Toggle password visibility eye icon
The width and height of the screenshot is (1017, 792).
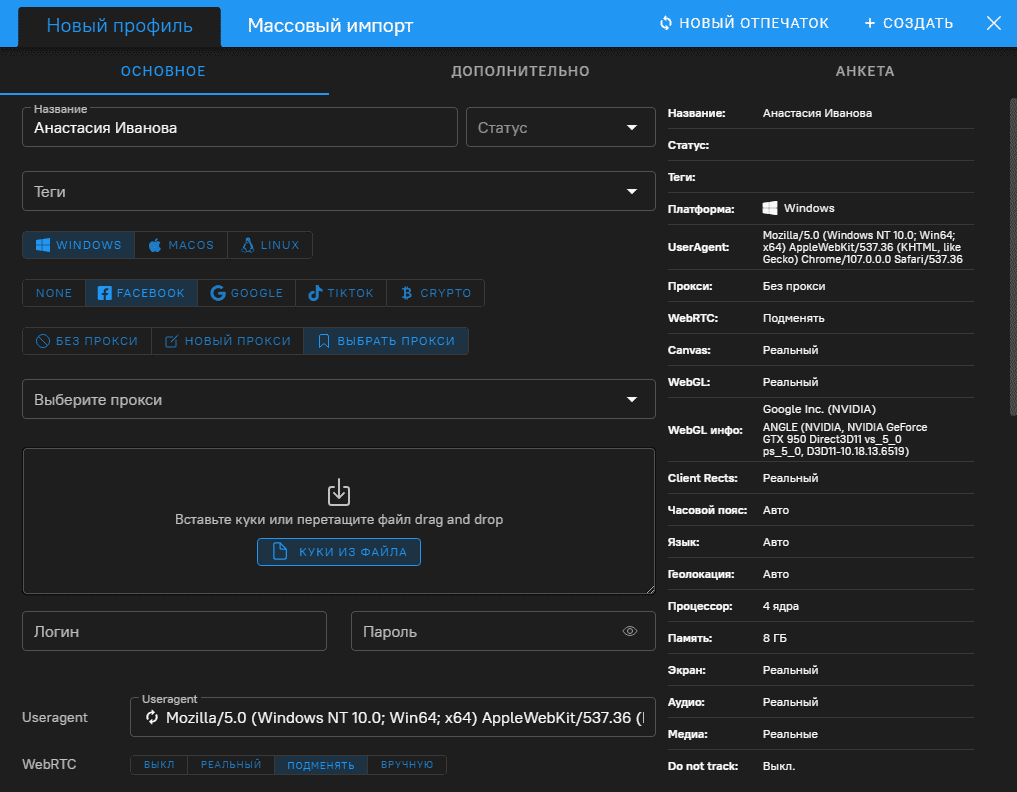630,631
